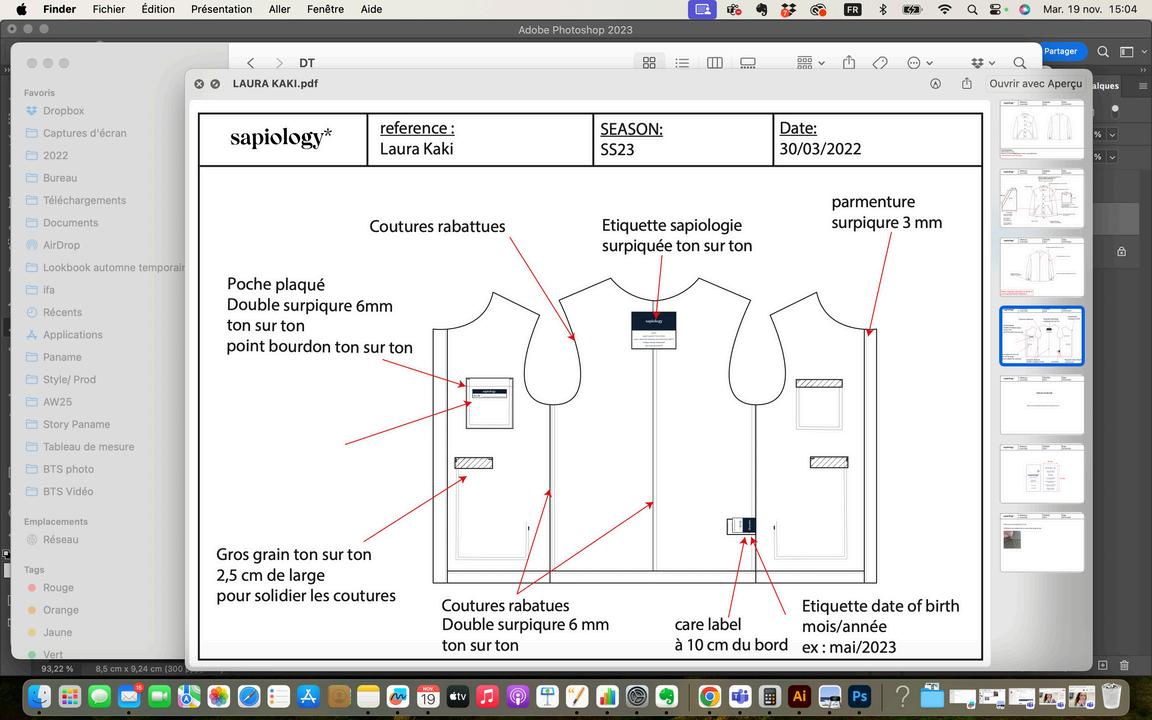
Task: Open the Finder group-by dropdown
Action: tap(810, 63)
